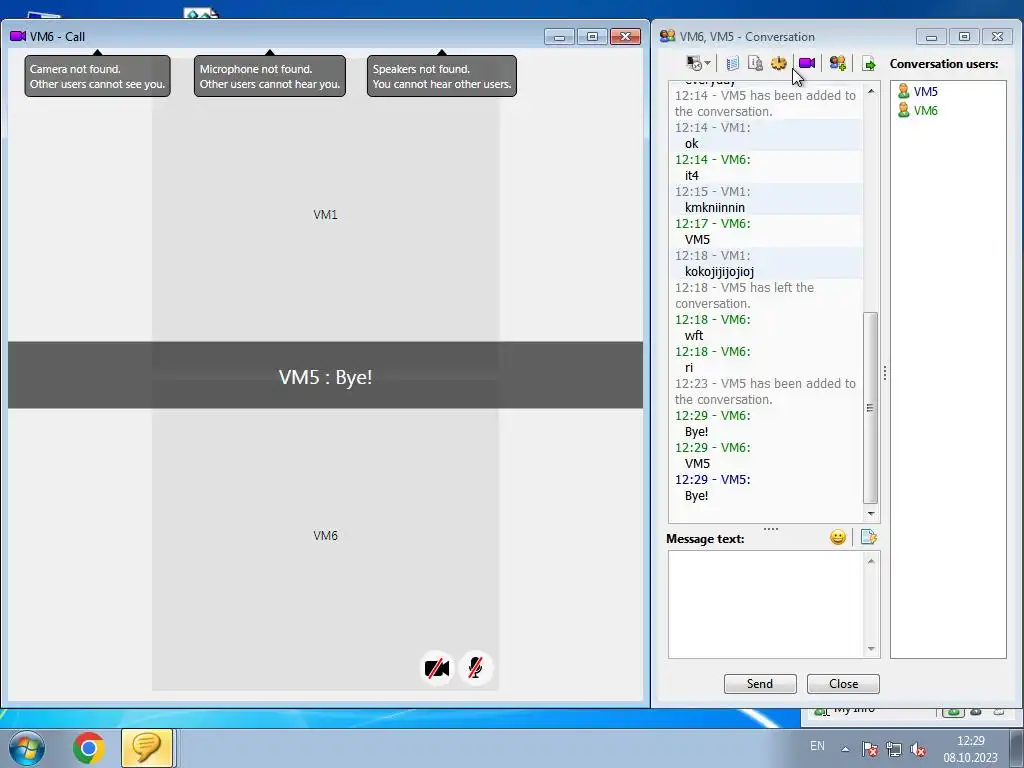Toggle the camera off button in call
The height and width of the screenshot is (768, 1024).
(x=437, y=668)
